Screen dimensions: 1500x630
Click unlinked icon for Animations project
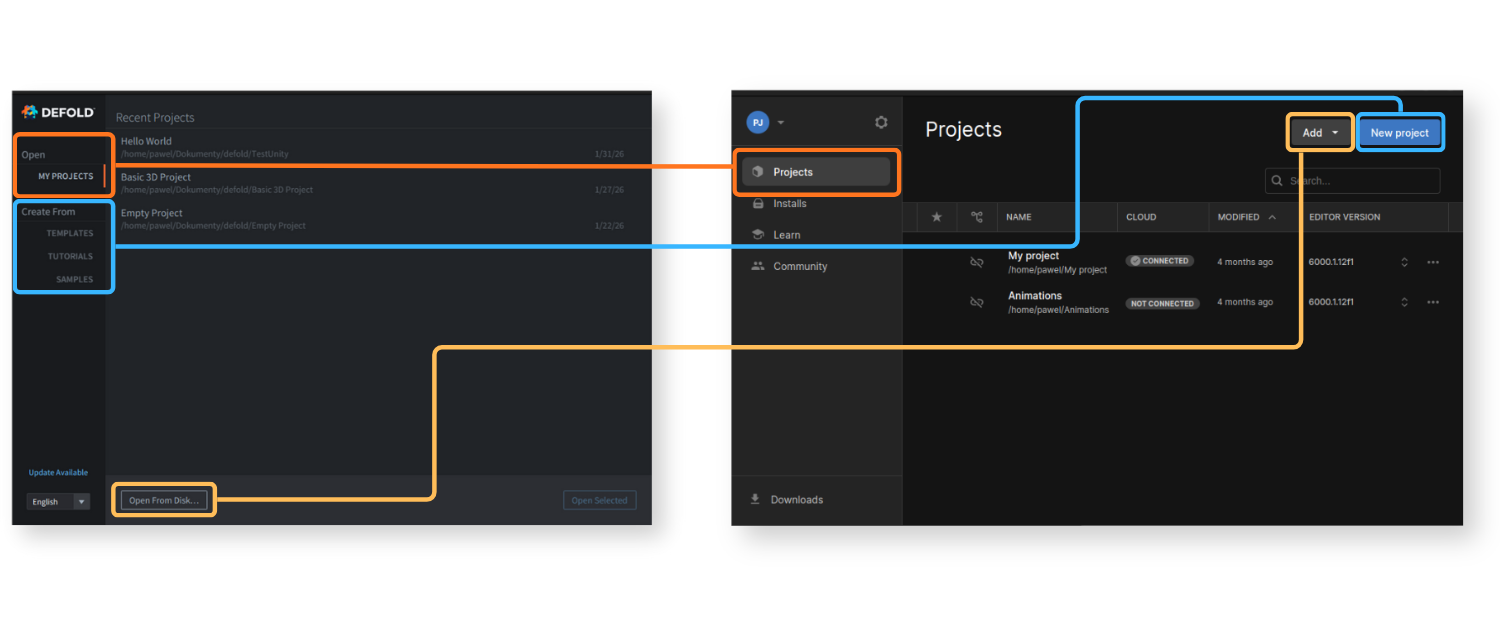point(977,302)
